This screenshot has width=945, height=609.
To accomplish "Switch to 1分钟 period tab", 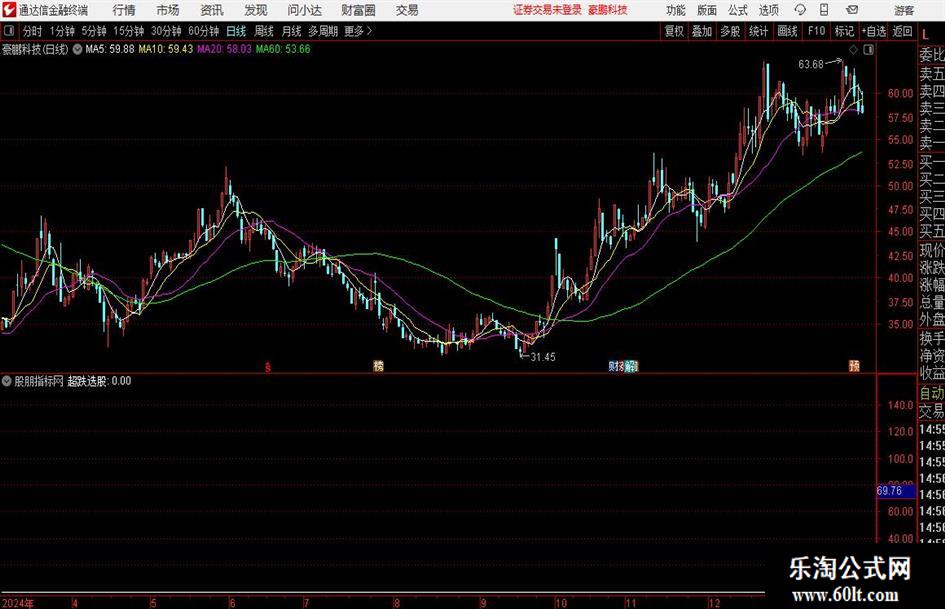I will click(x=62, y=31).
